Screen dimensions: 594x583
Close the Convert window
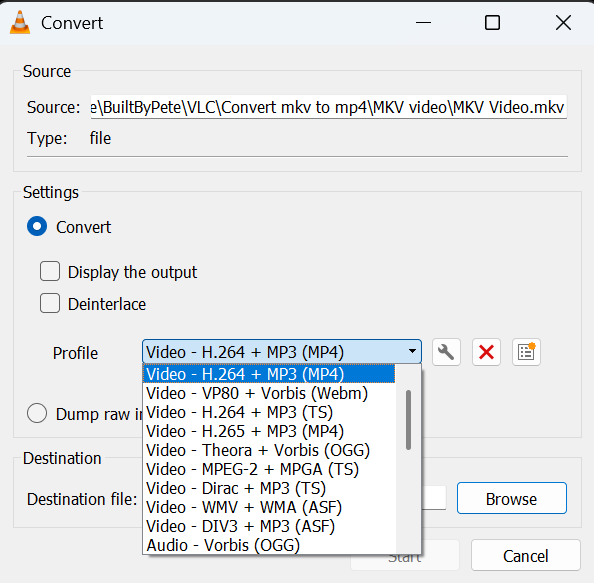point(563,22)
